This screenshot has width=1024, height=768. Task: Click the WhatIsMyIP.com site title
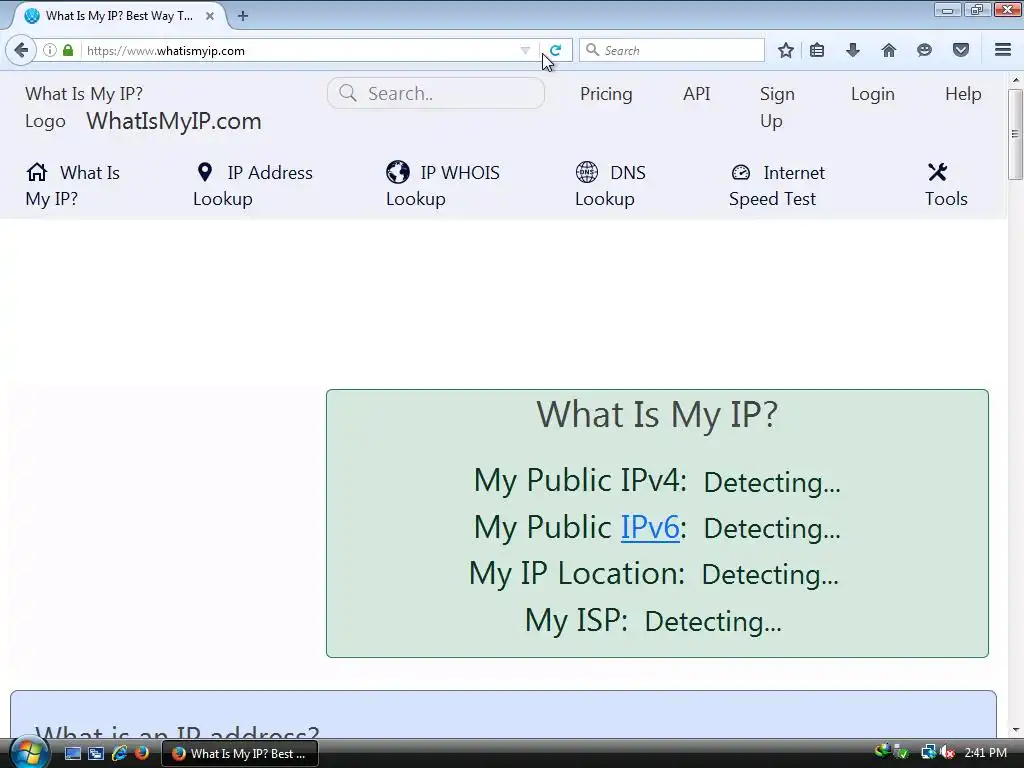click(x=174, y=121)
